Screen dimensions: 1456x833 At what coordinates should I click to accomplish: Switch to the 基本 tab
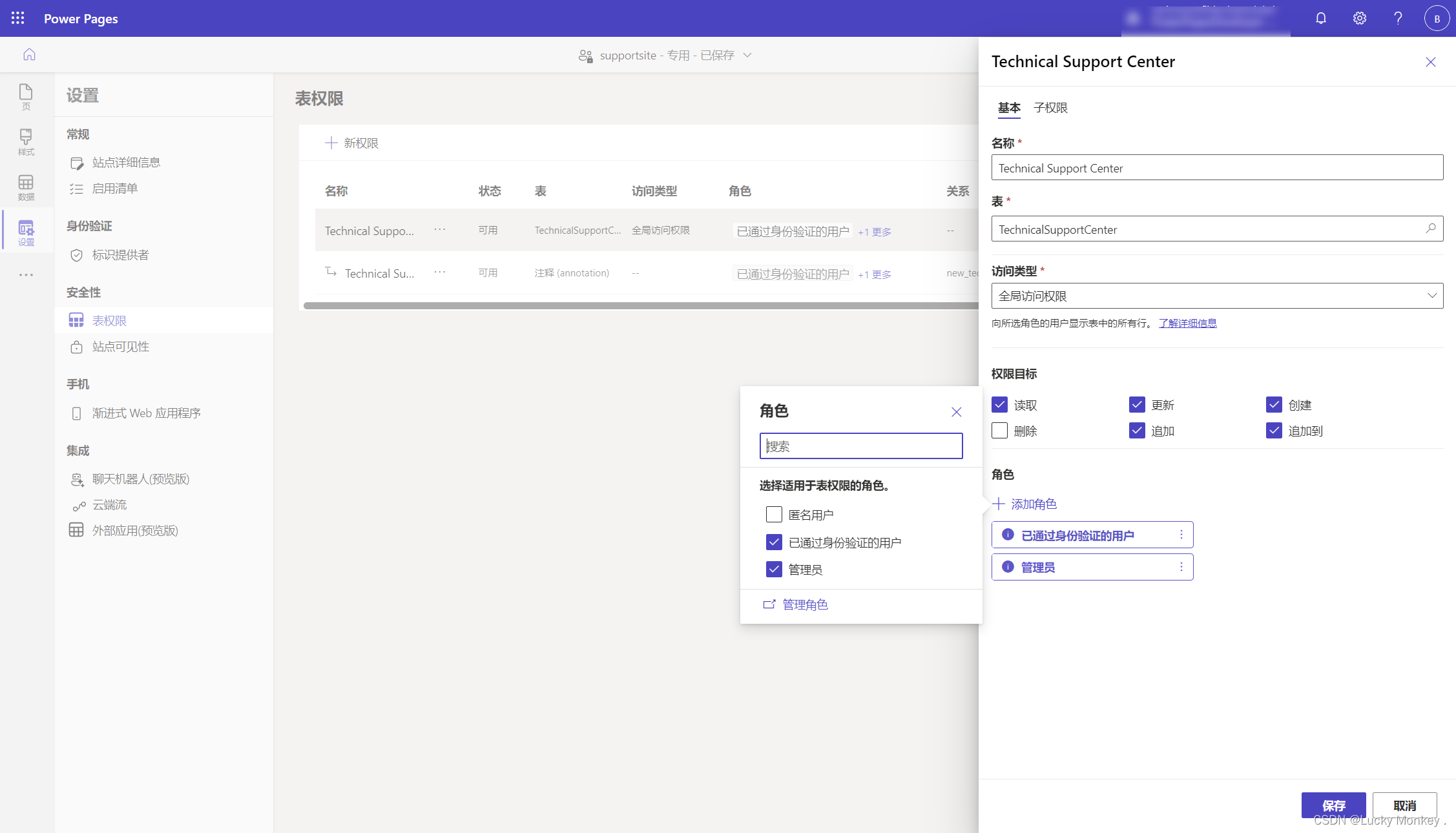pos(1009,108)
